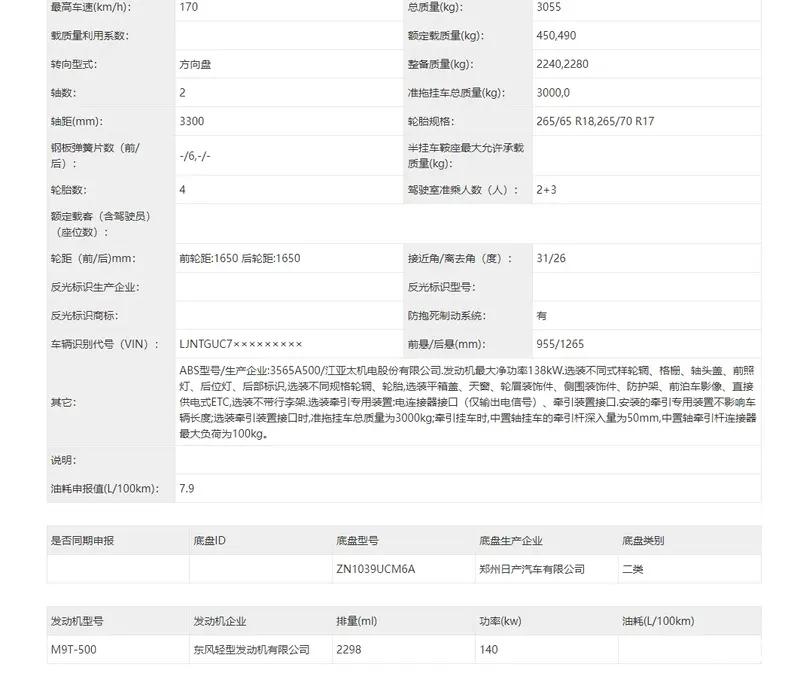Image resolution: width=800 pixels, height=674 pixels.
Task: Select fuel consumption value 7.9
Action: tap(186, 489)
